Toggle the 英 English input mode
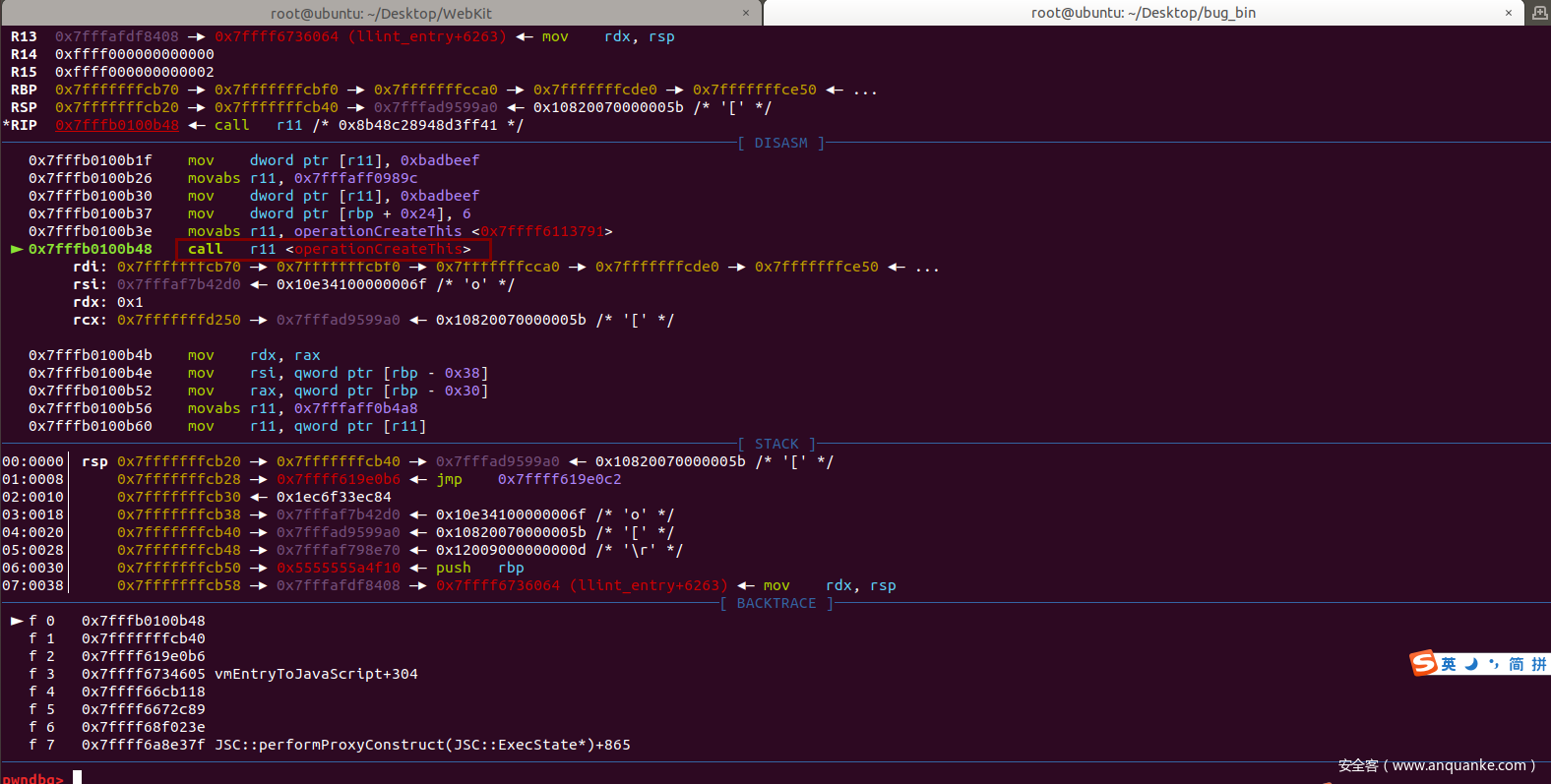This screenshot has height=784, width=1551. point(1449,665)
